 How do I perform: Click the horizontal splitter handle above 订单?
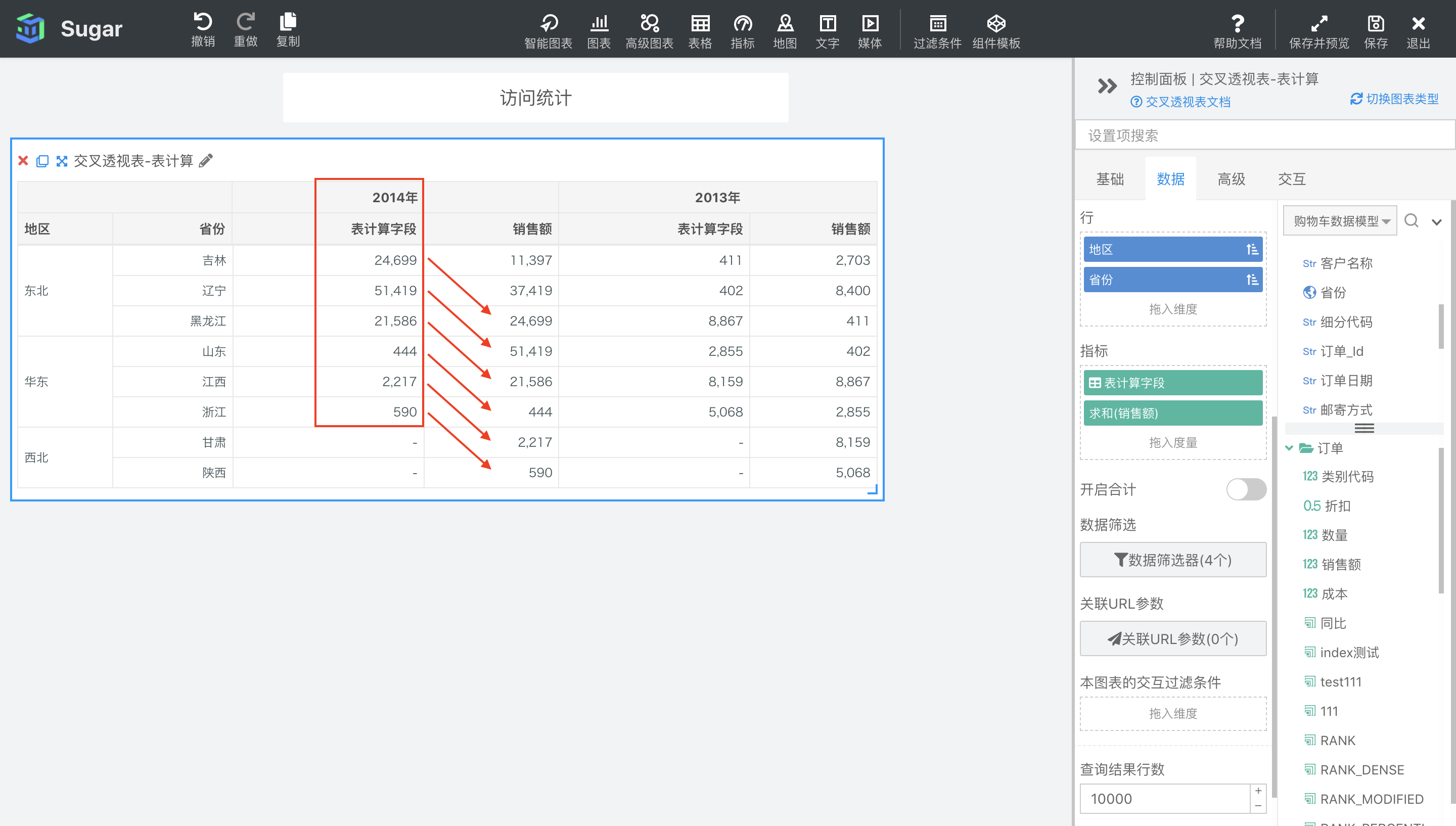point(1364,428)
